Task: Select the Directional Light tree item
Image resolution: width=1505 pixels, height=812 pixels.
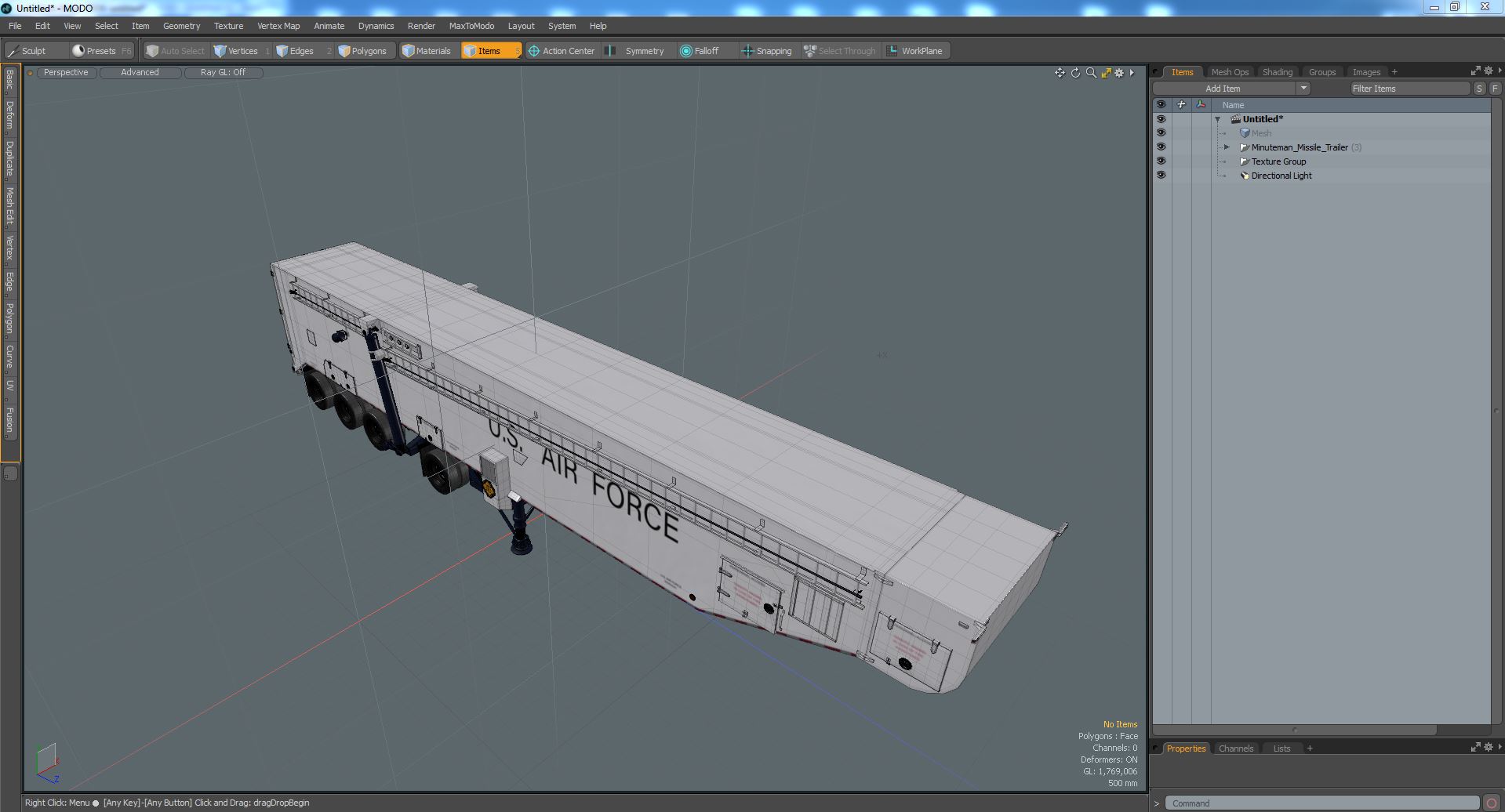Action: pyautogui.click(x=1281, y=176)
